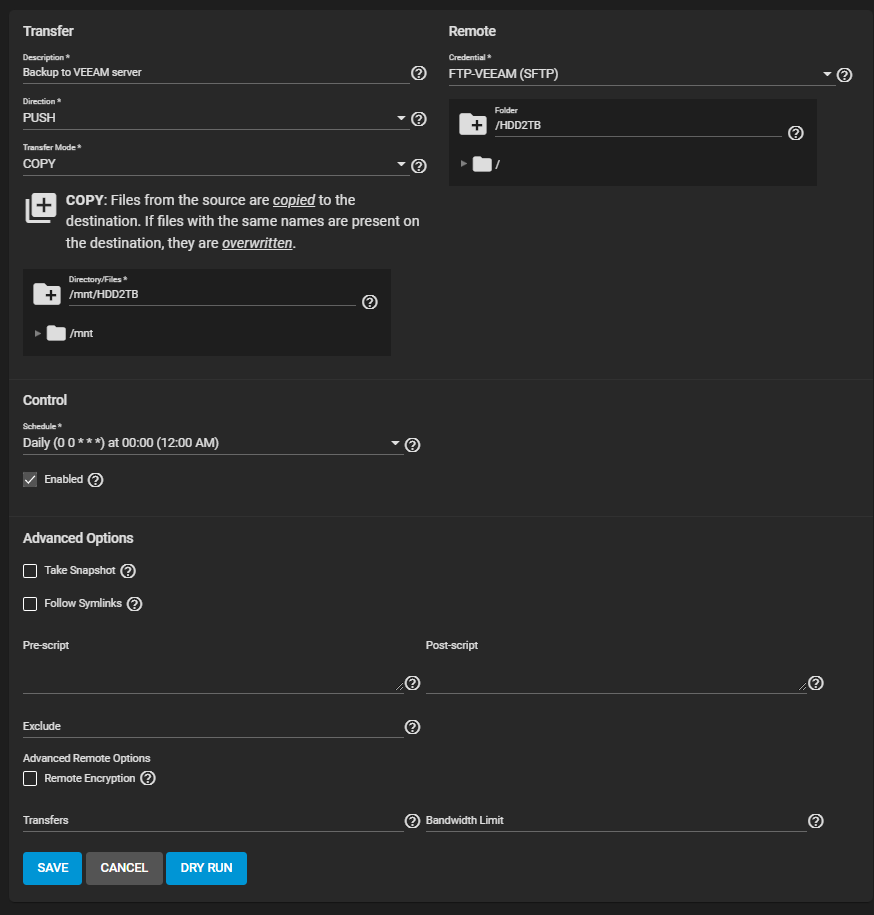Click the DRY RUN button
Image resolution: width=874 pixels, height=915 pixels.
(206, 868)
